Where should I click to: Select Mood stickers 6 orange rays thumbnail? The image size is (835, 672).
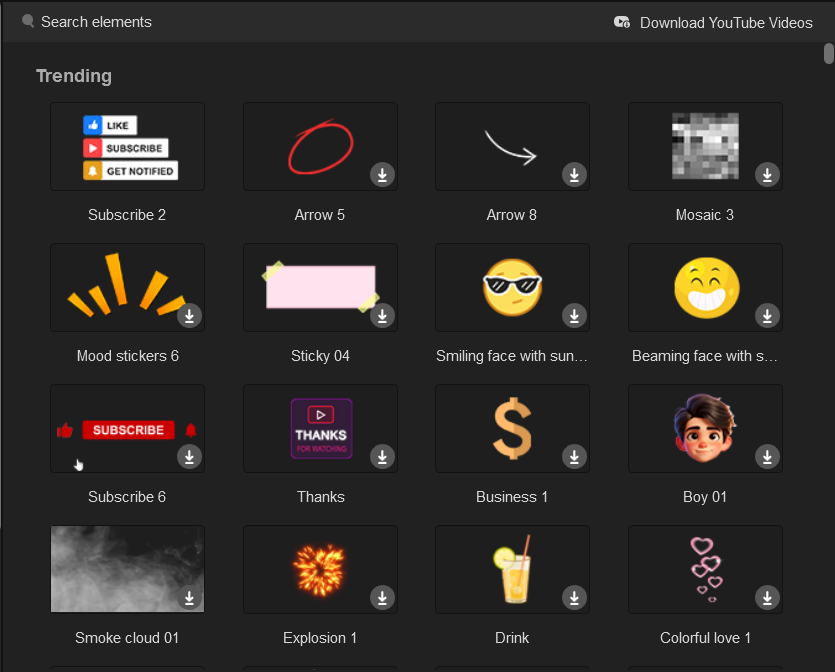pos(127,288)
